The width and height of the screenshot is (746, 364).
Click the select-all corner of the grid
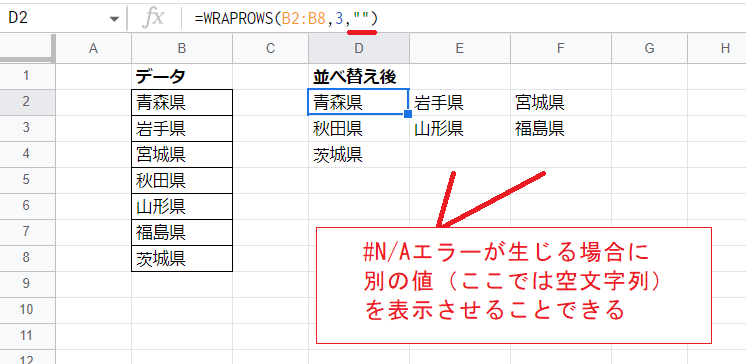(x=28, y=48)
